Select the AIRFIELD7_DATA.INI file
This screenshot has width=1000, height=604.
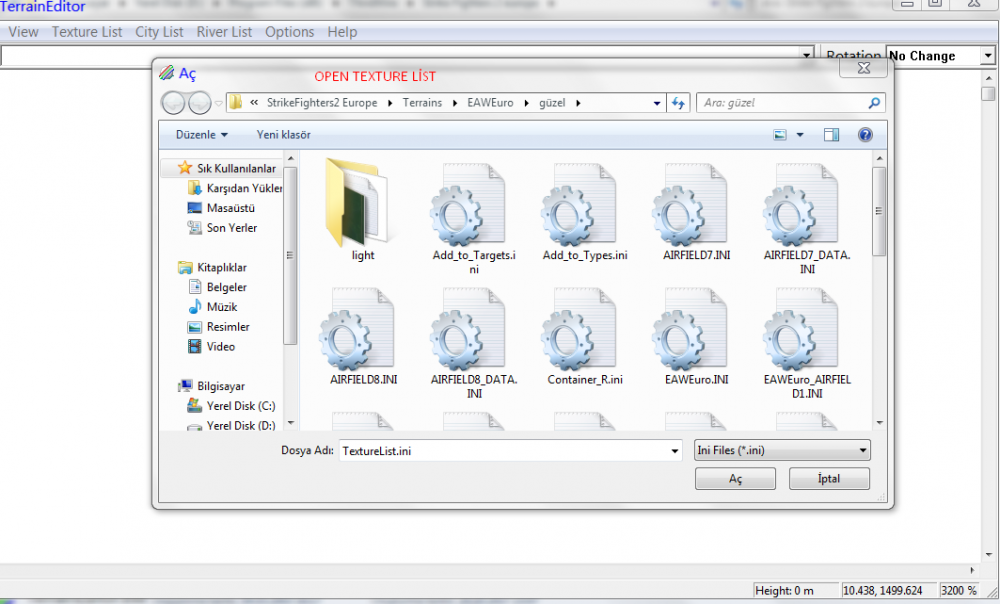[x=807, y=218]
